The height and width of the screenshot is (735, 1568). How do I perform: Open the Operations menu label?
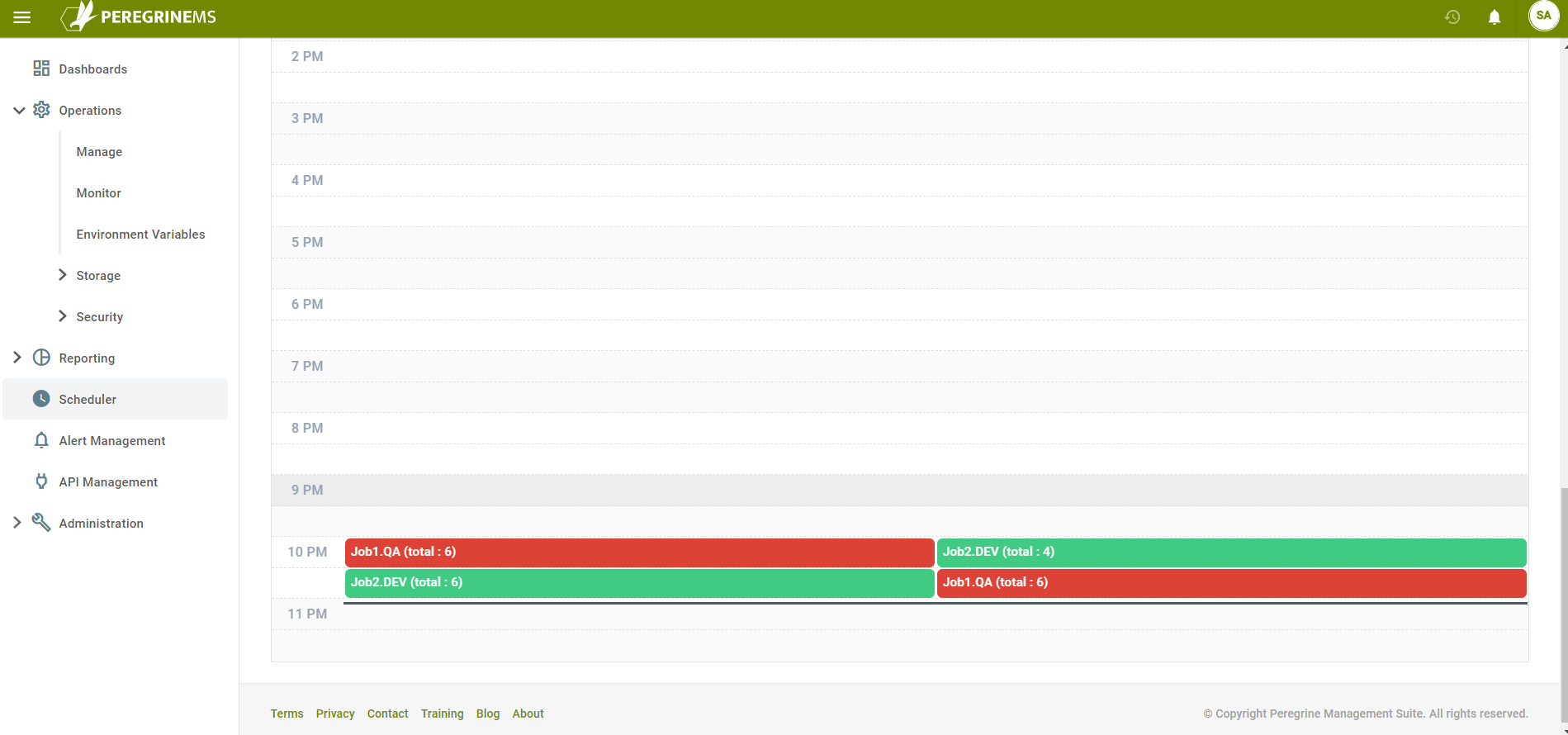coord(90,111)
